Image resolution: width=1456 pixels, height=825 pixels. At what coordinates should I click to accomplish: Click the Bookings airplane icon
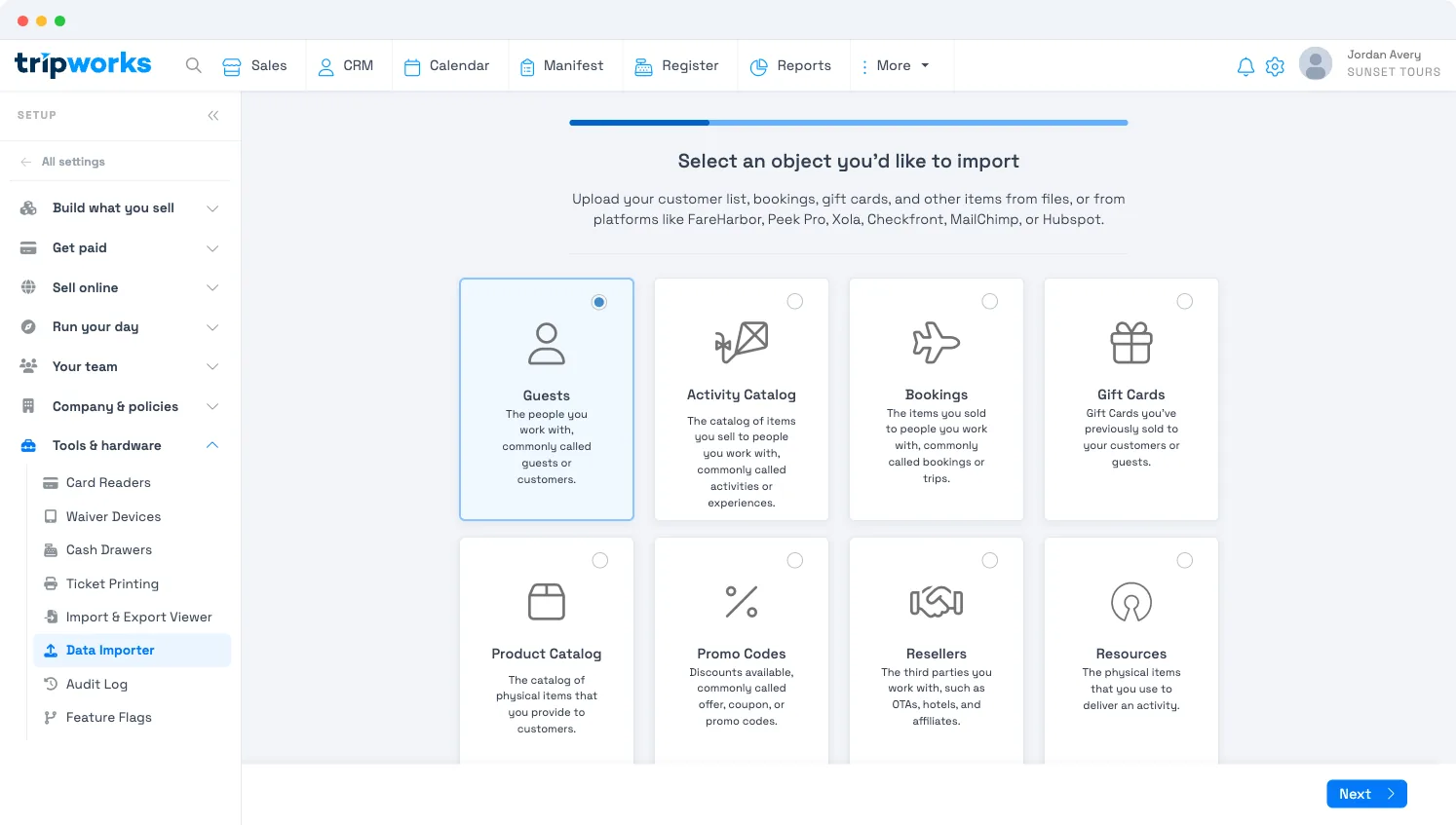tap(937, 343)
